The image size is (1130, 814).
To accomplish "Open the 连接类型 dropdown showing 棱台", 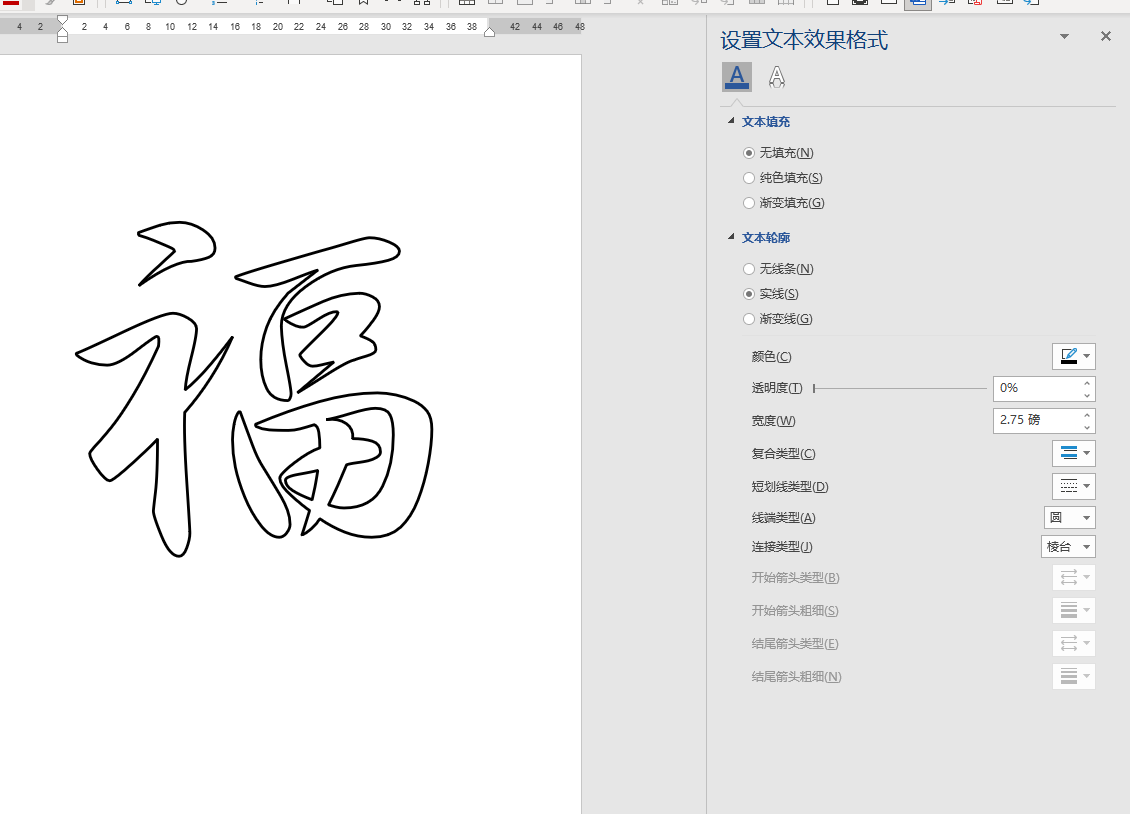I will click(1068, 547).
